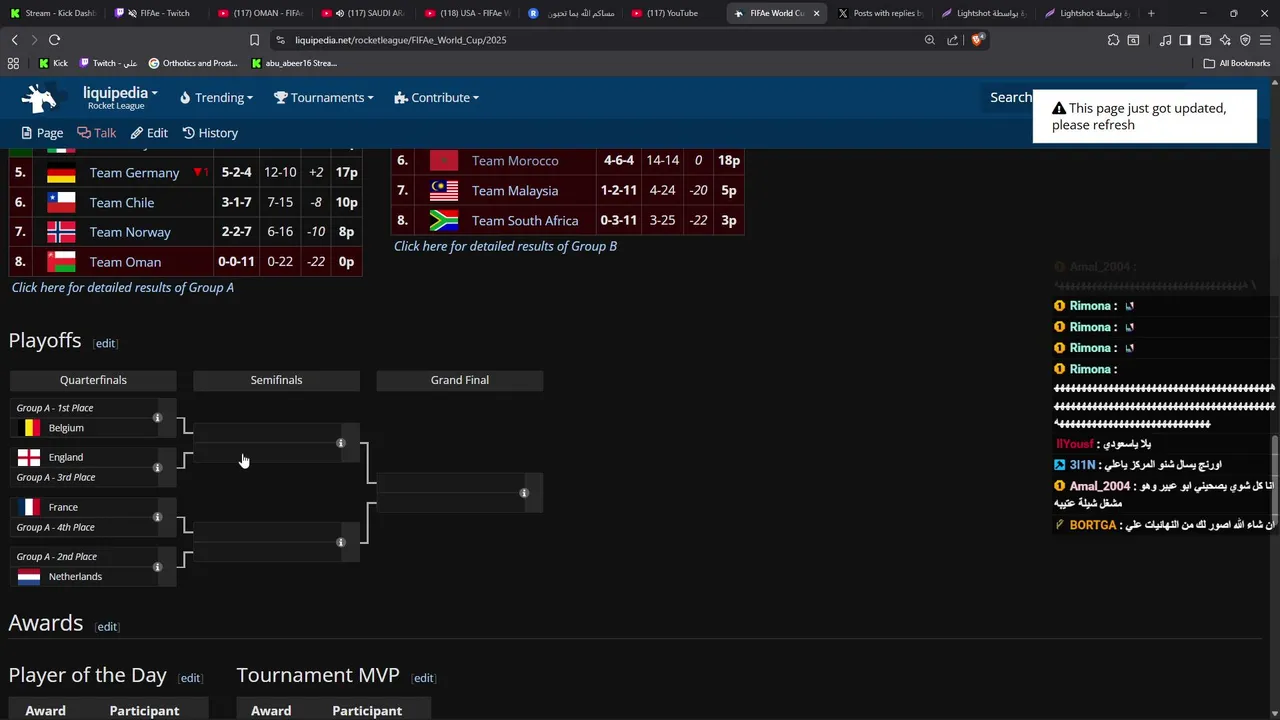Click the zoom magnifier icon in address bar

pos(929,40)
